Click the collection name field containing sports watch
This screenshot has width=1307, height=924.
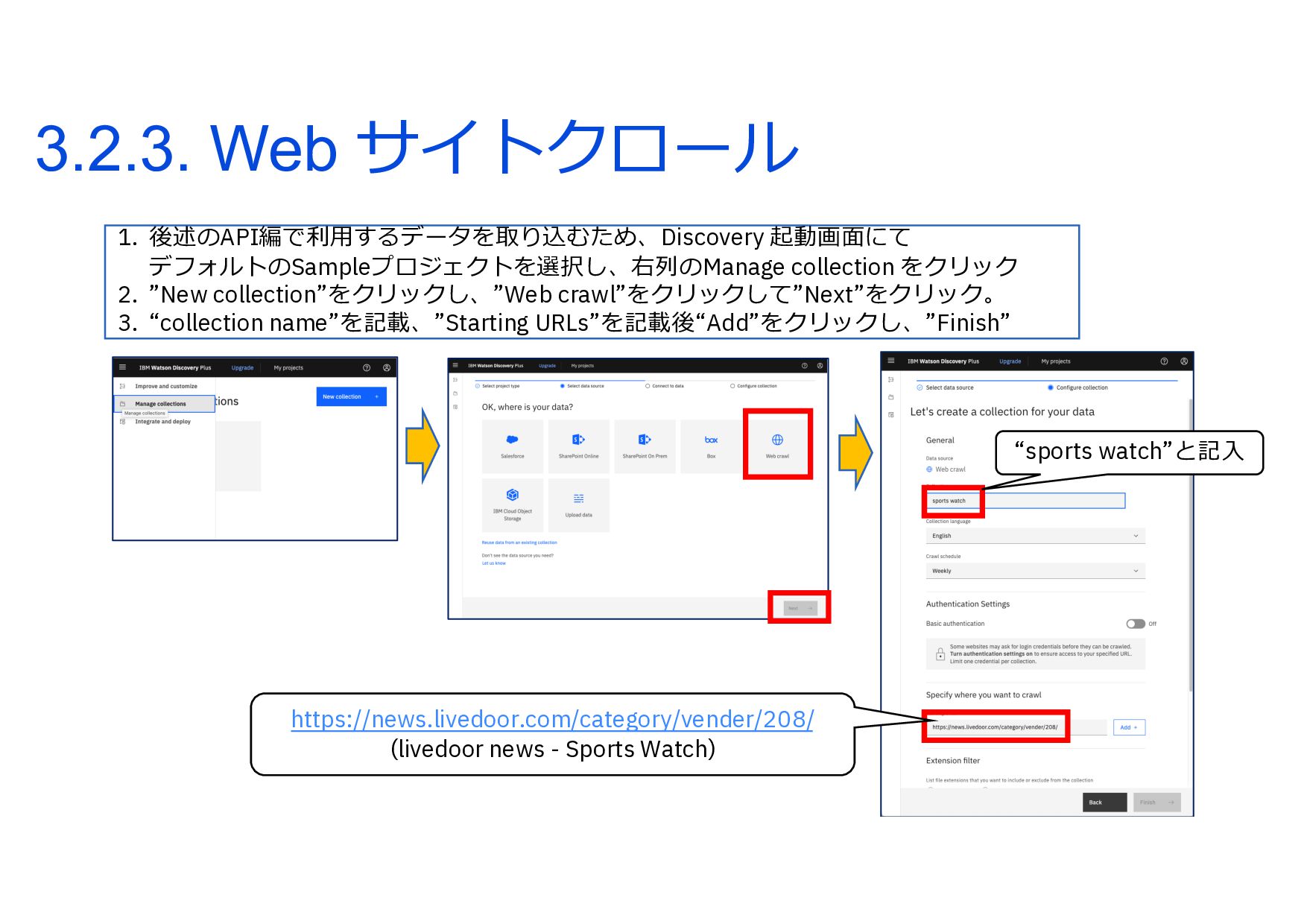[x=1025, y=501]
